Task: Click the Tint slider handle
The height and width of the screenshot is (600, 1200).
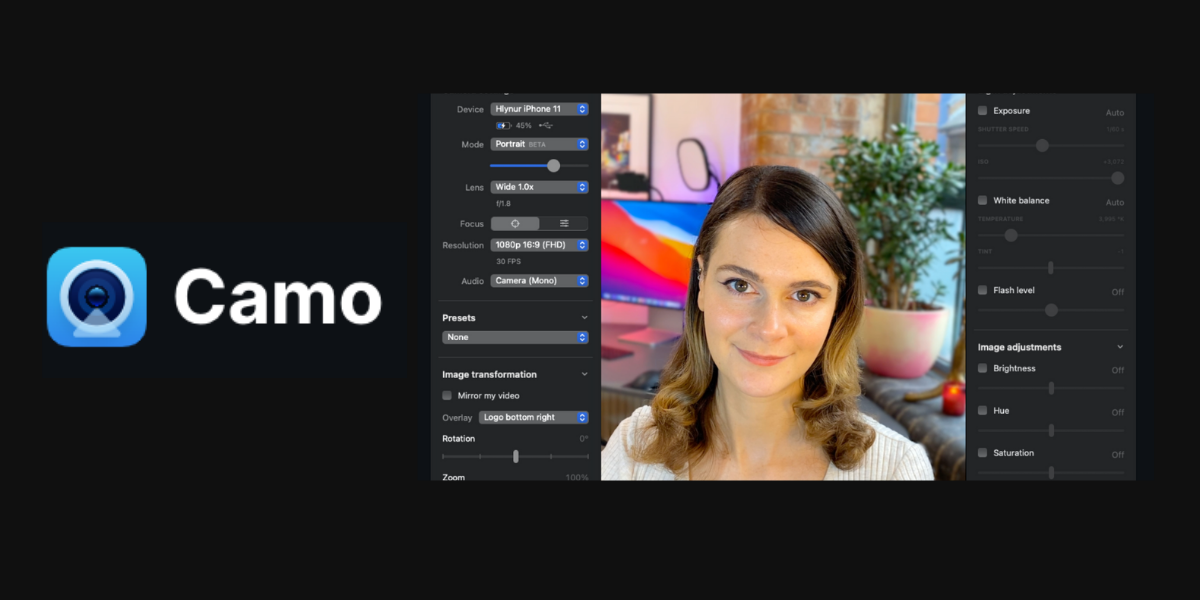Action: tap(1051, 268)
